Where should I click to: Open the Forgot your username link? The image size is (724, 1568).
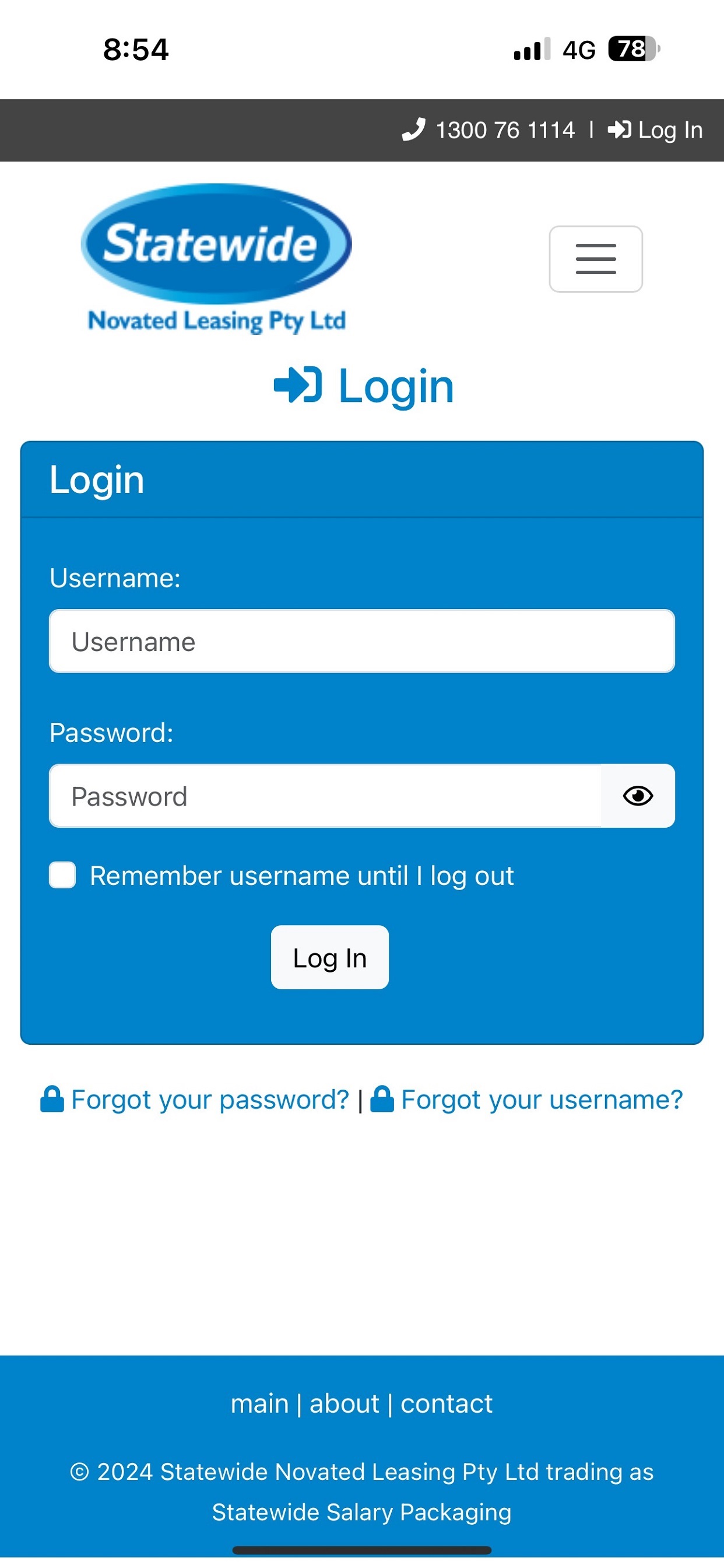click(x=542, y=1100)
